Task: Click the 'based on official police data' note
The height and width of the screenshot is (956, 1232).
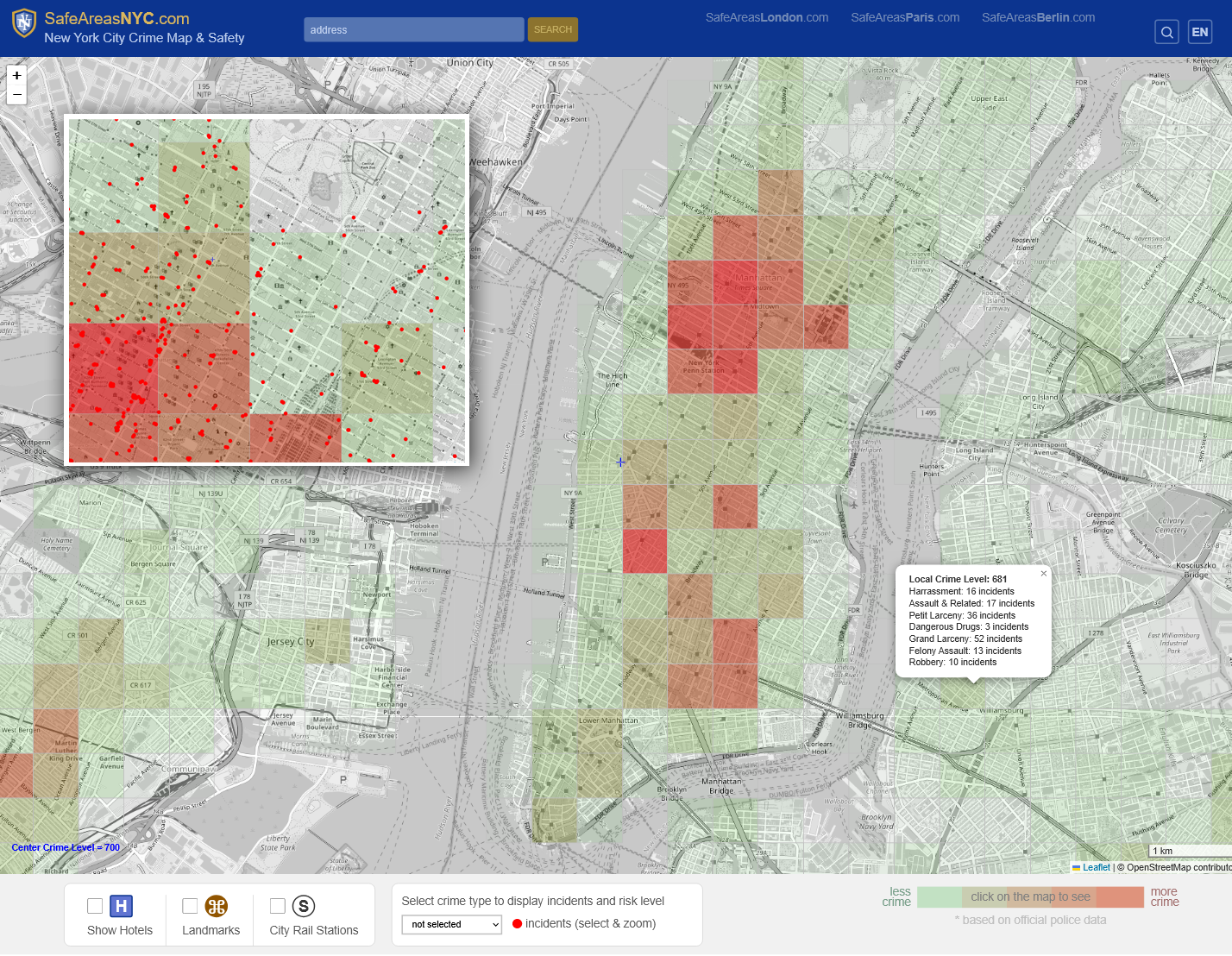Action: (x=1030, y=920)
